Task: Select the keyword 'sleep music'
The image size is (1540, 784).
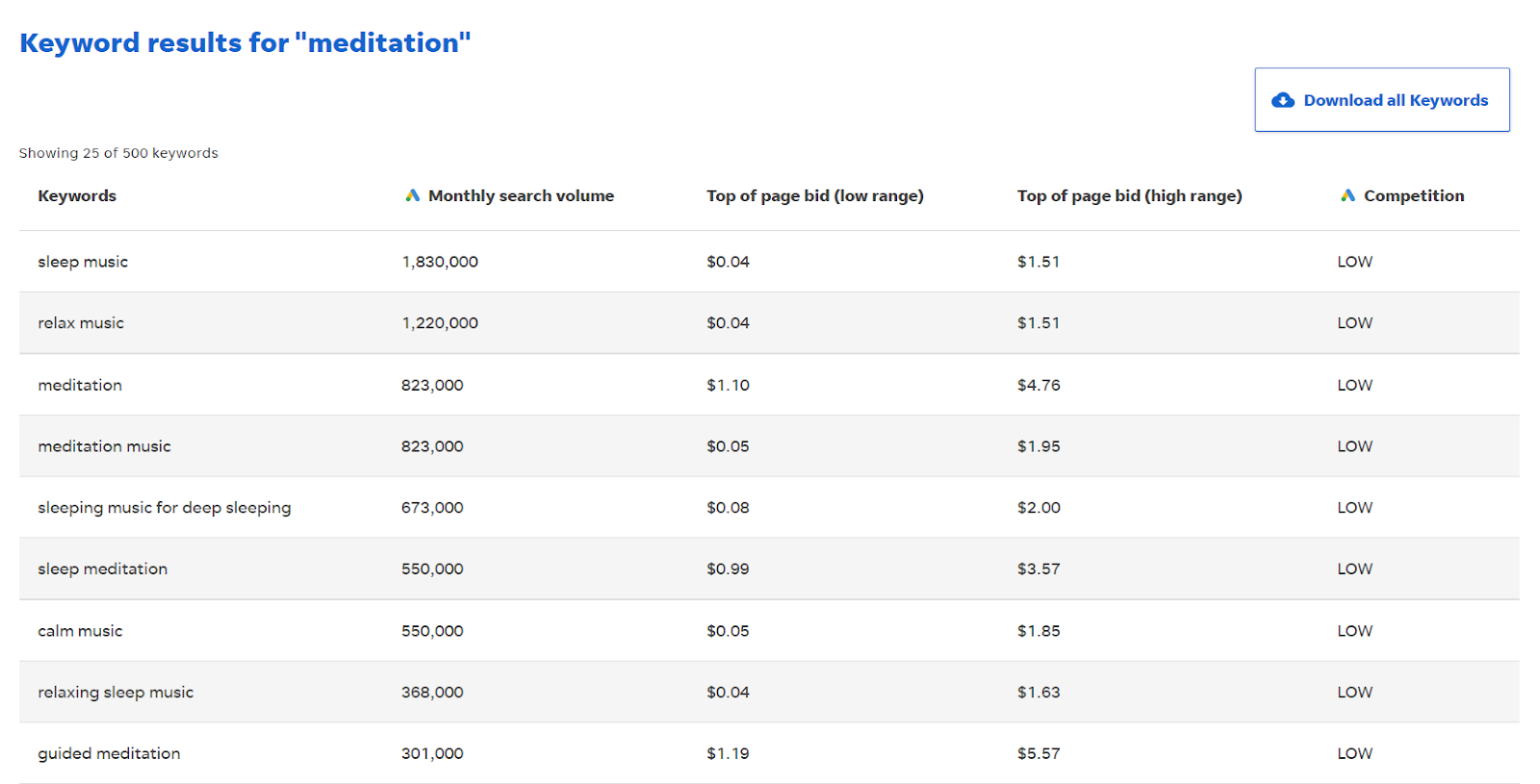Action: click(x=83, y=262)
